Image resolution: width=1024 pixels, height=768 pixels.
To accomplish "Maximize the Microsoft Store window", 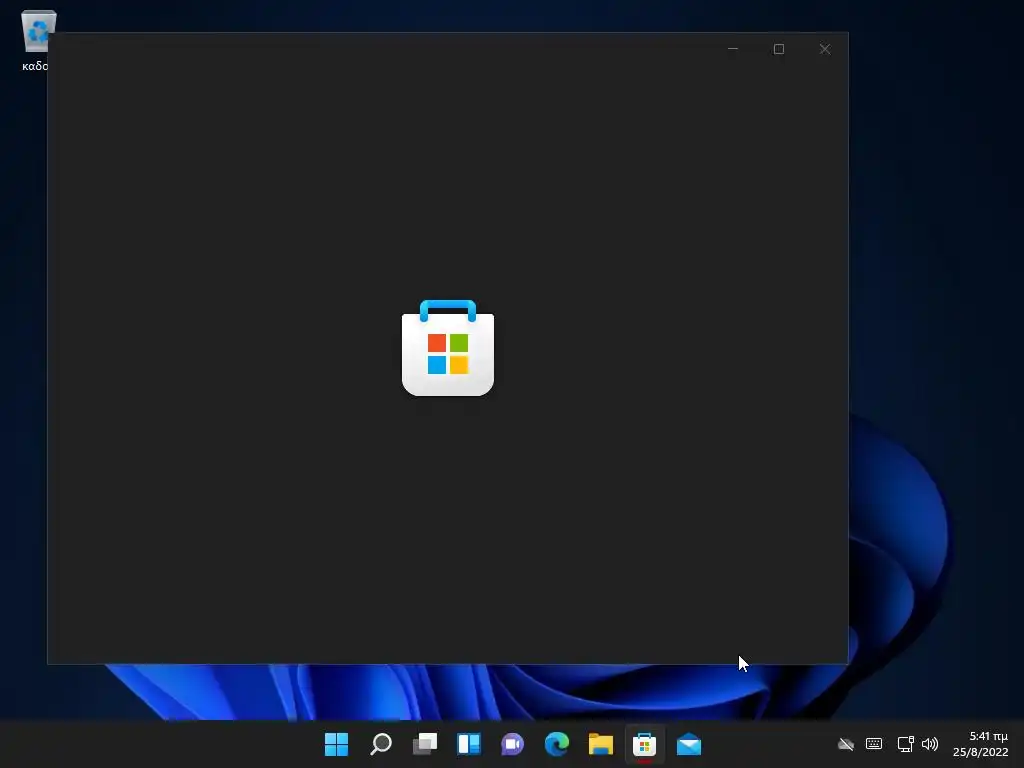I will [x=778, y=49].
